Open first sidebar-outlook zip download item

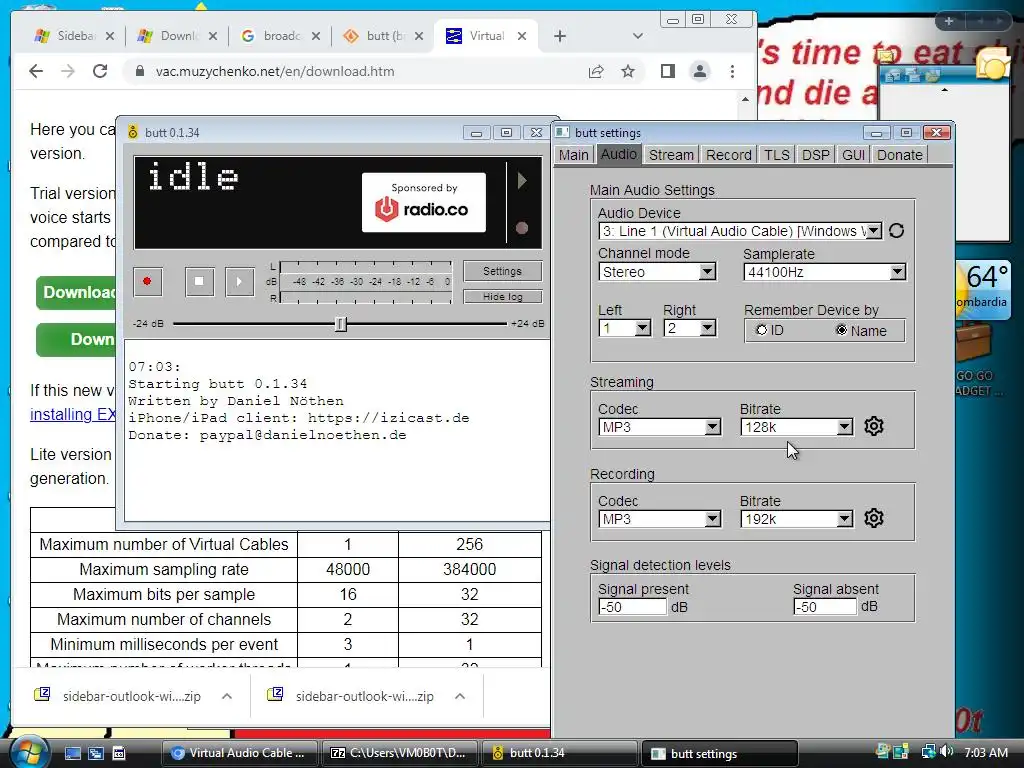[131, 696]
